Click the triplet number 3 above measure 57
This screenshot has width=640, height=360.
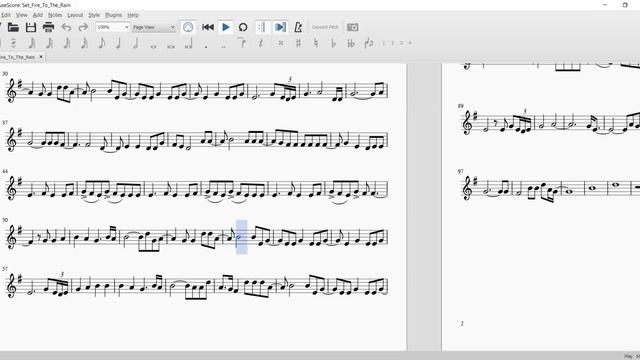coord(62,274)
